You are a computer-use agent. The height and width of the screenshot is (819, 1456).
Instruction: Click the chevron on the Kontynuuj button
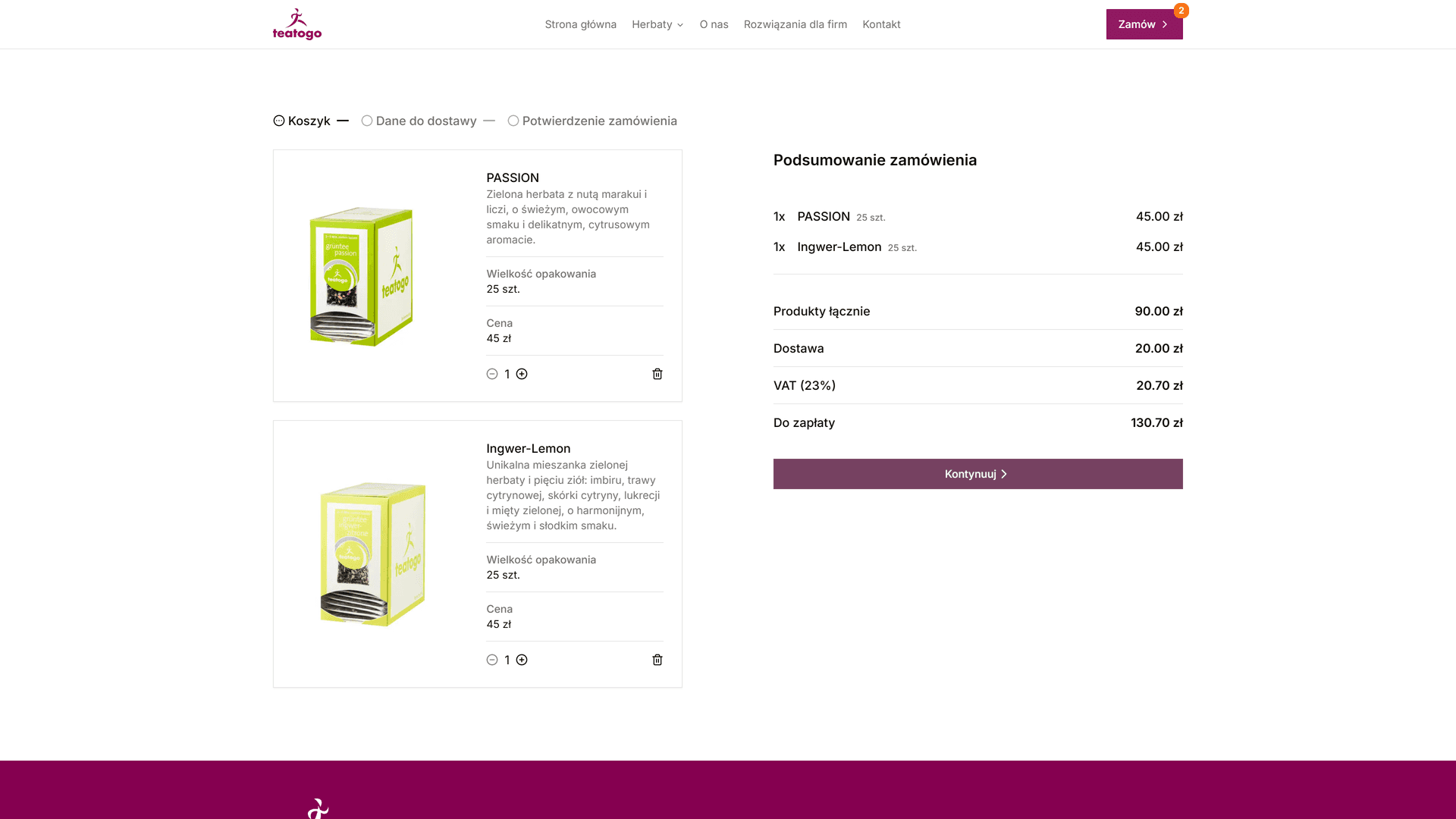[x=1004, y=474]
